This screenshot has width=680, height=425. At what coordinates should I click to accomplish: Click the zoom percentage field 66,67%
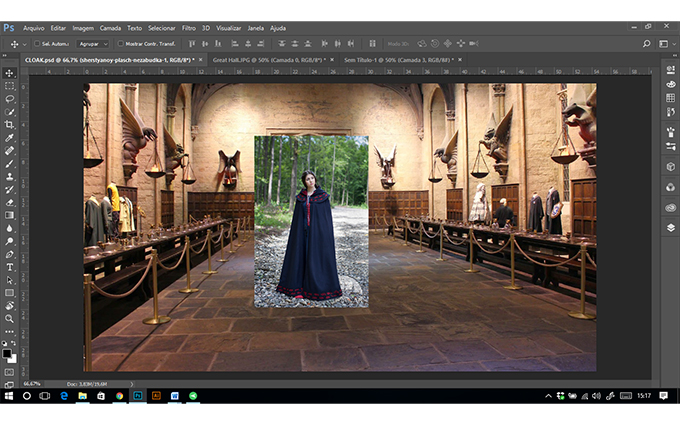click(32, 384)
